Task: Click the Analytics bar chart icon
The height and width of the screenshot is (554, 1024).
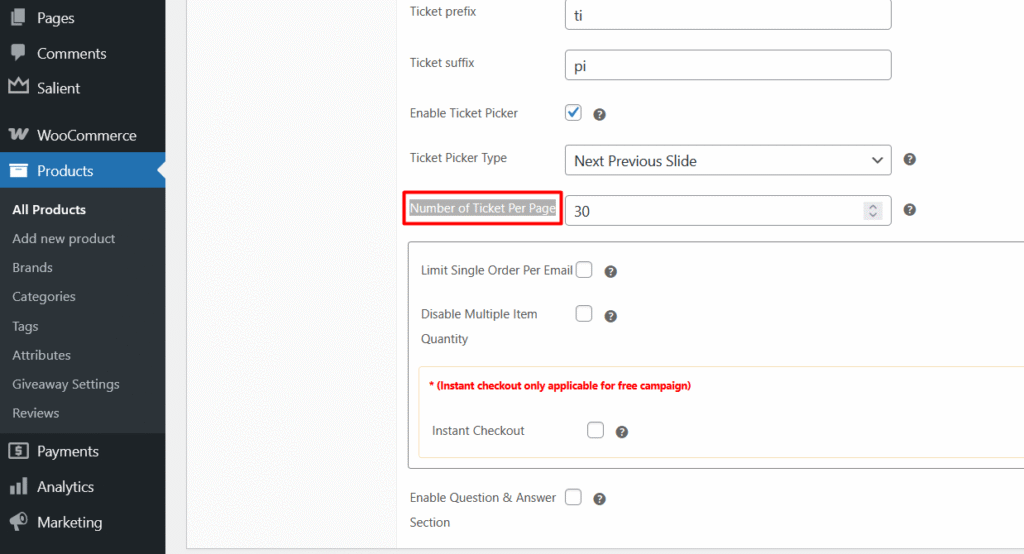Action: pyautogui.click(x=18, y=487)
